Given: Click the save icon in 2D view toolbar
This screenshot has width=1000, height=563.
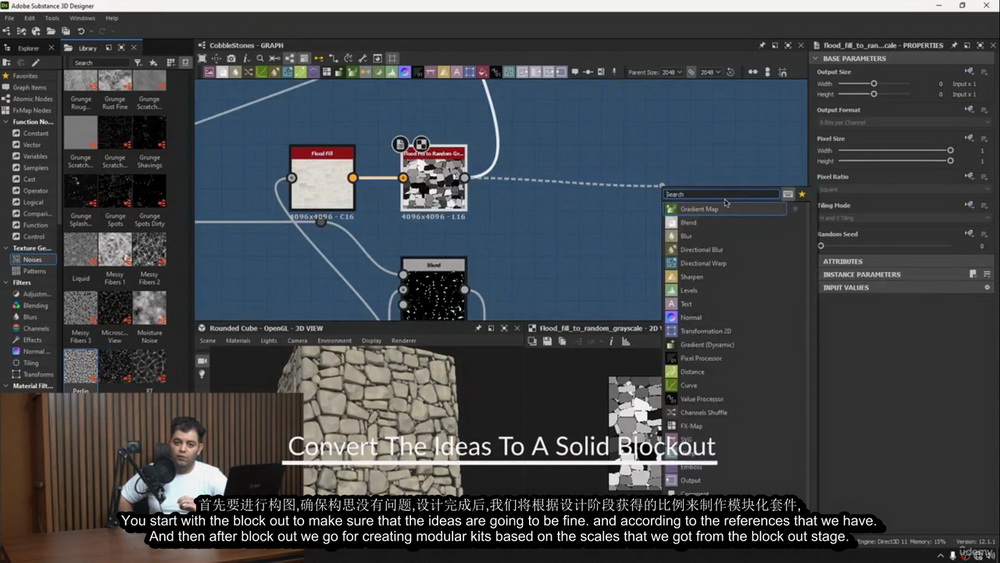Looking at the screenshot, I should pos(547,342).
